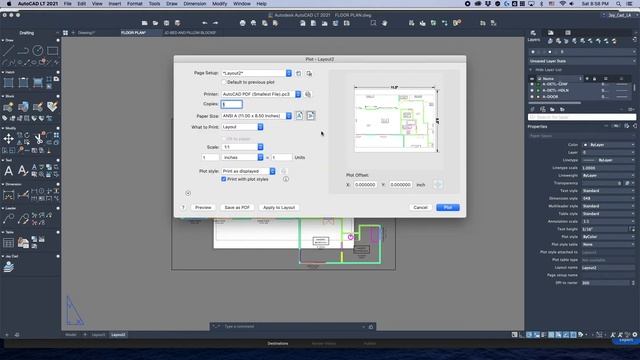This screenshot has width=640, height=360.
Task: Click the plot style info icon
Action: click(x=286, y=179)
